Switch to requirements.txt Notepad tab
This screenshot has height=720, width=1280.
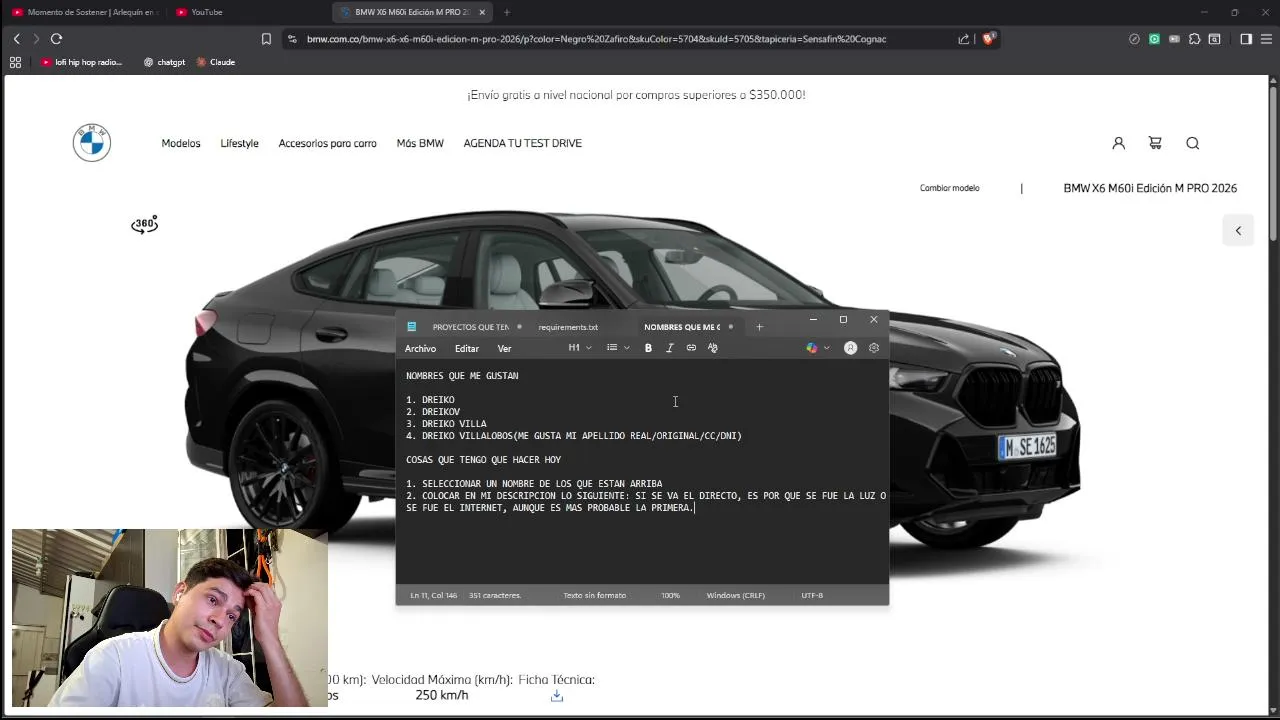(568, 327)
